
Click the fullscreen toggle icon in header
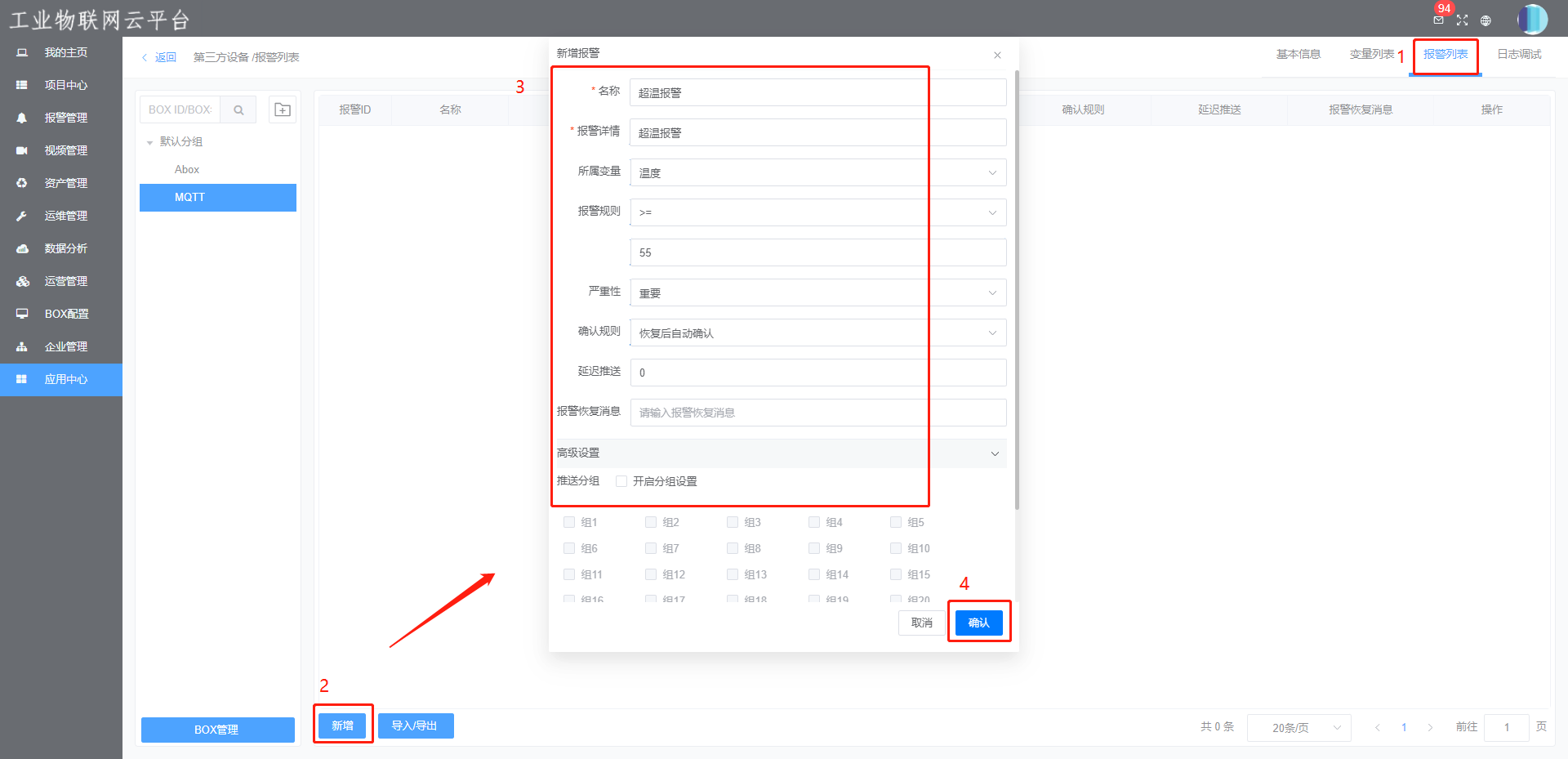tap(1462, 20)
